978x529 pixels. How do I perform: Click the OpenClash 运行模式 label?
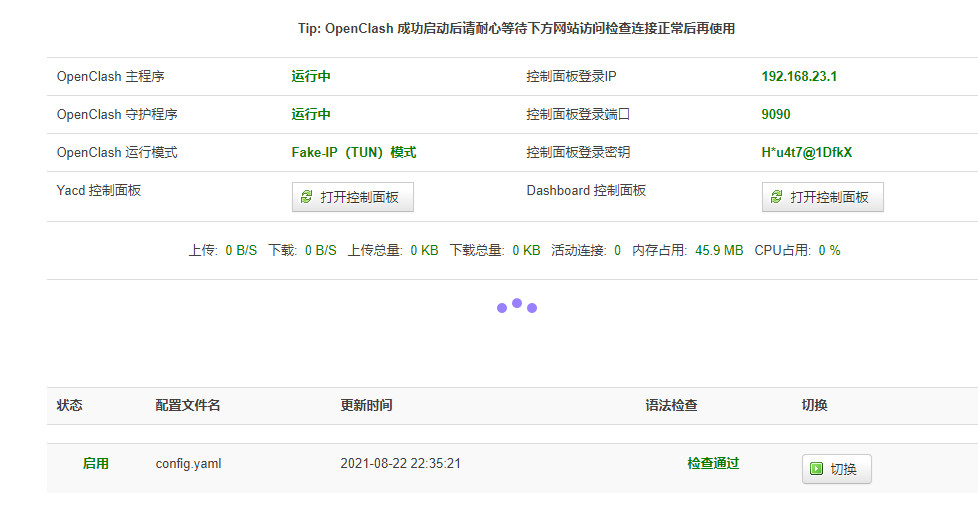(117, 153)
